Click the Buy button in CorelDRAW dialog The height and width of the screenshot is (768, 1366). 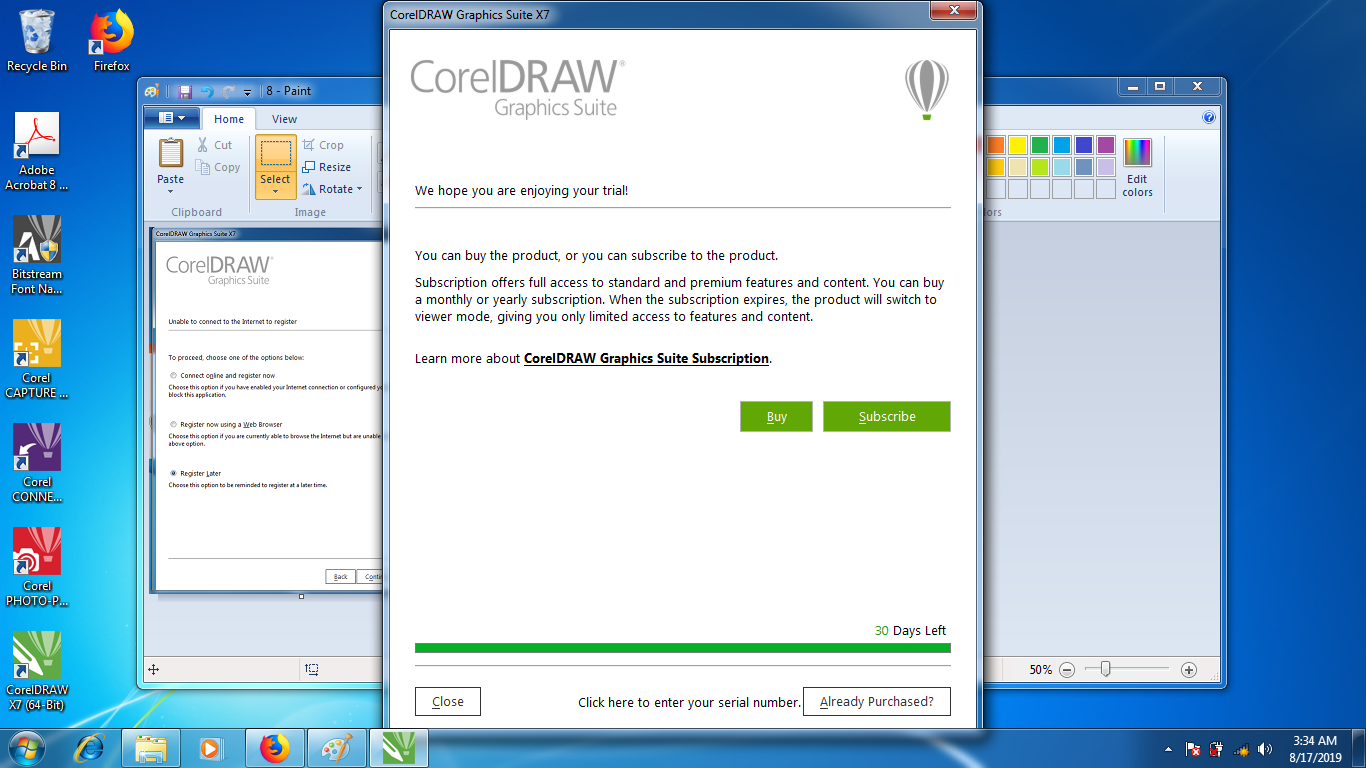point(776,417)
